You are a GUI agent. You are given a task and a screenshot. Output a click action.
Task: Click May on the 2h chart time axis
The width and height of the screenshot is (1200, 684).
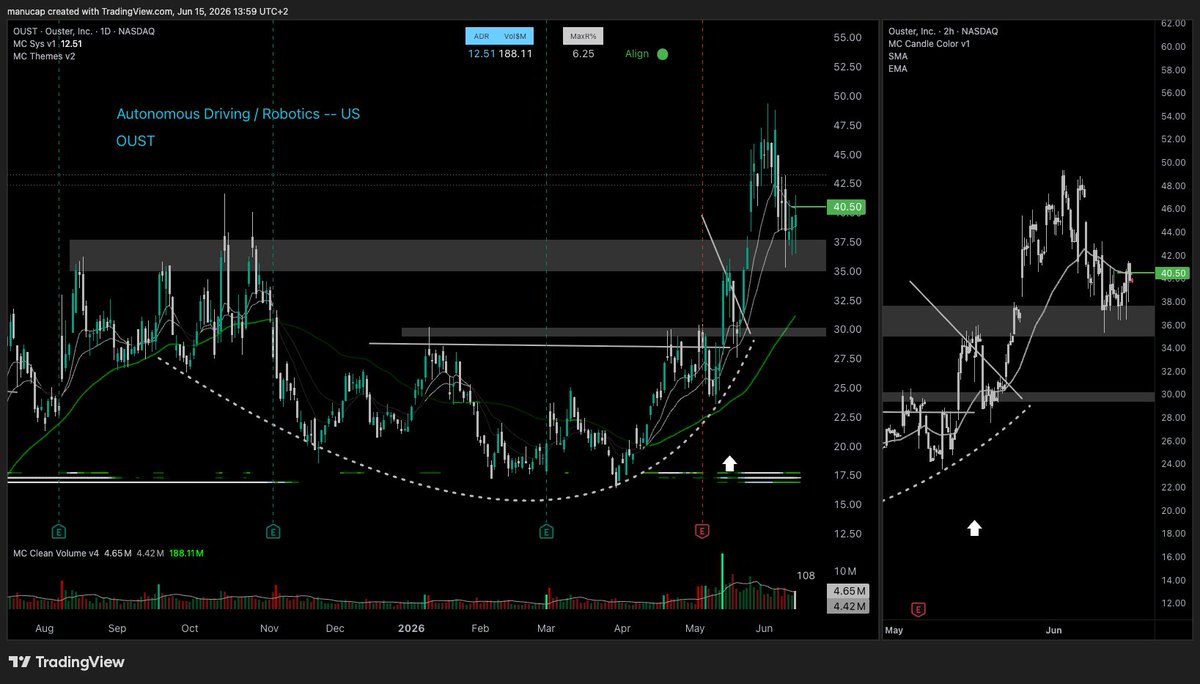click(894, 631)
